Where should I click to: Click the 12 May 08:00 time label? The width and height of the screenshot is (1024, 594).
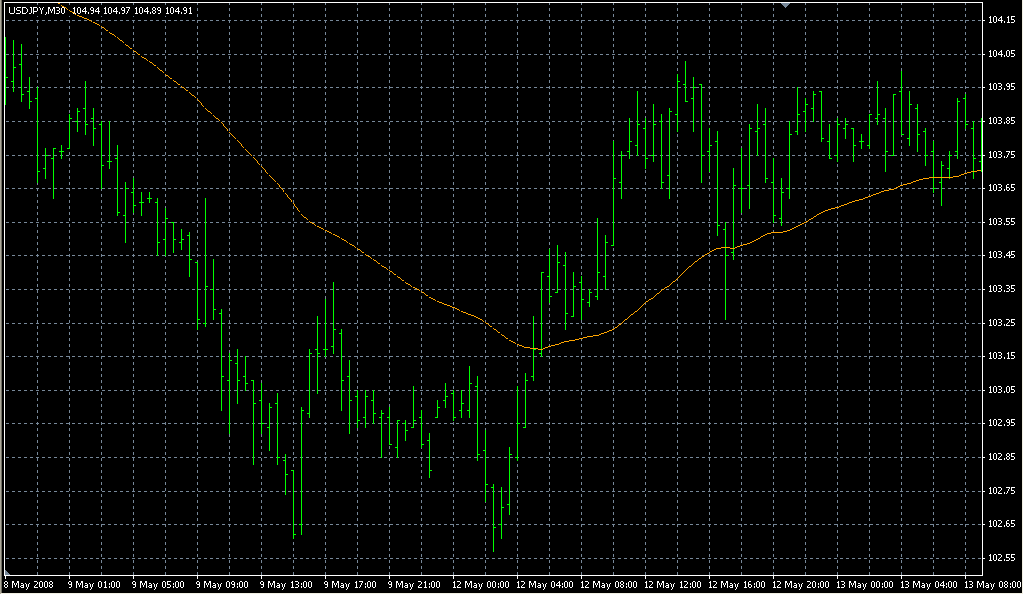[608, 583]
